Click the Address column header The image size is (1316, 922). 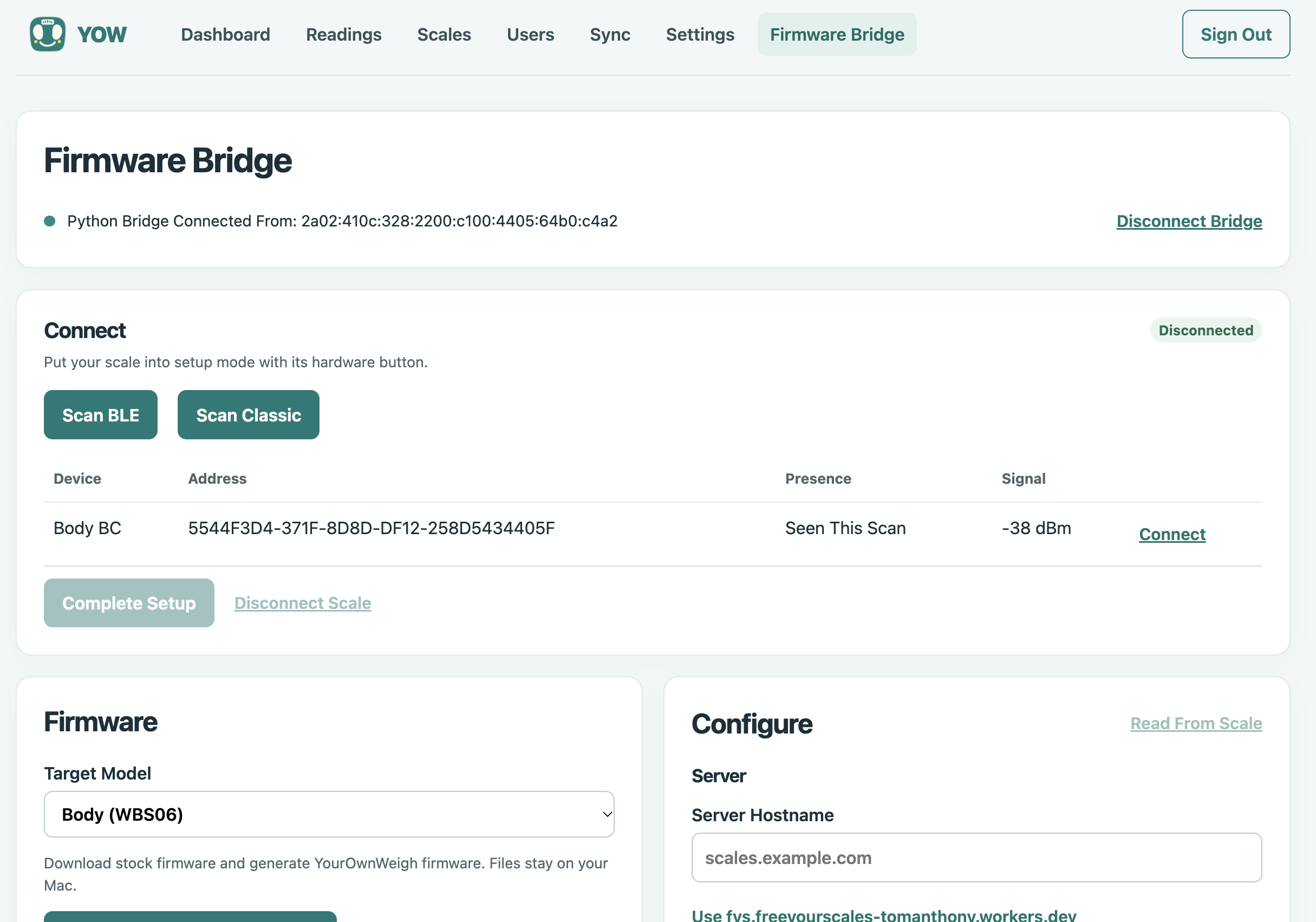(x=217, y=479)
